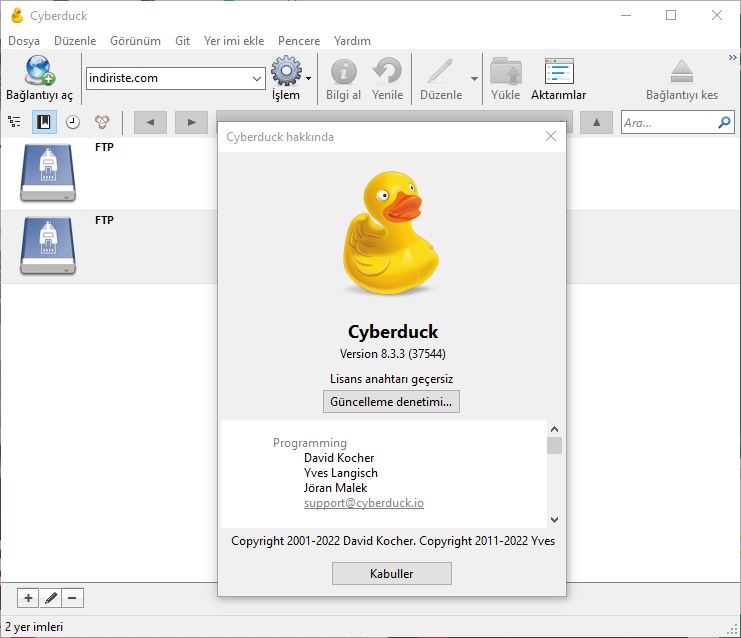This screenshot has height=638, width=741.
Task: Click the Jöran Malek credit name
Action: (x=336, y=488)
